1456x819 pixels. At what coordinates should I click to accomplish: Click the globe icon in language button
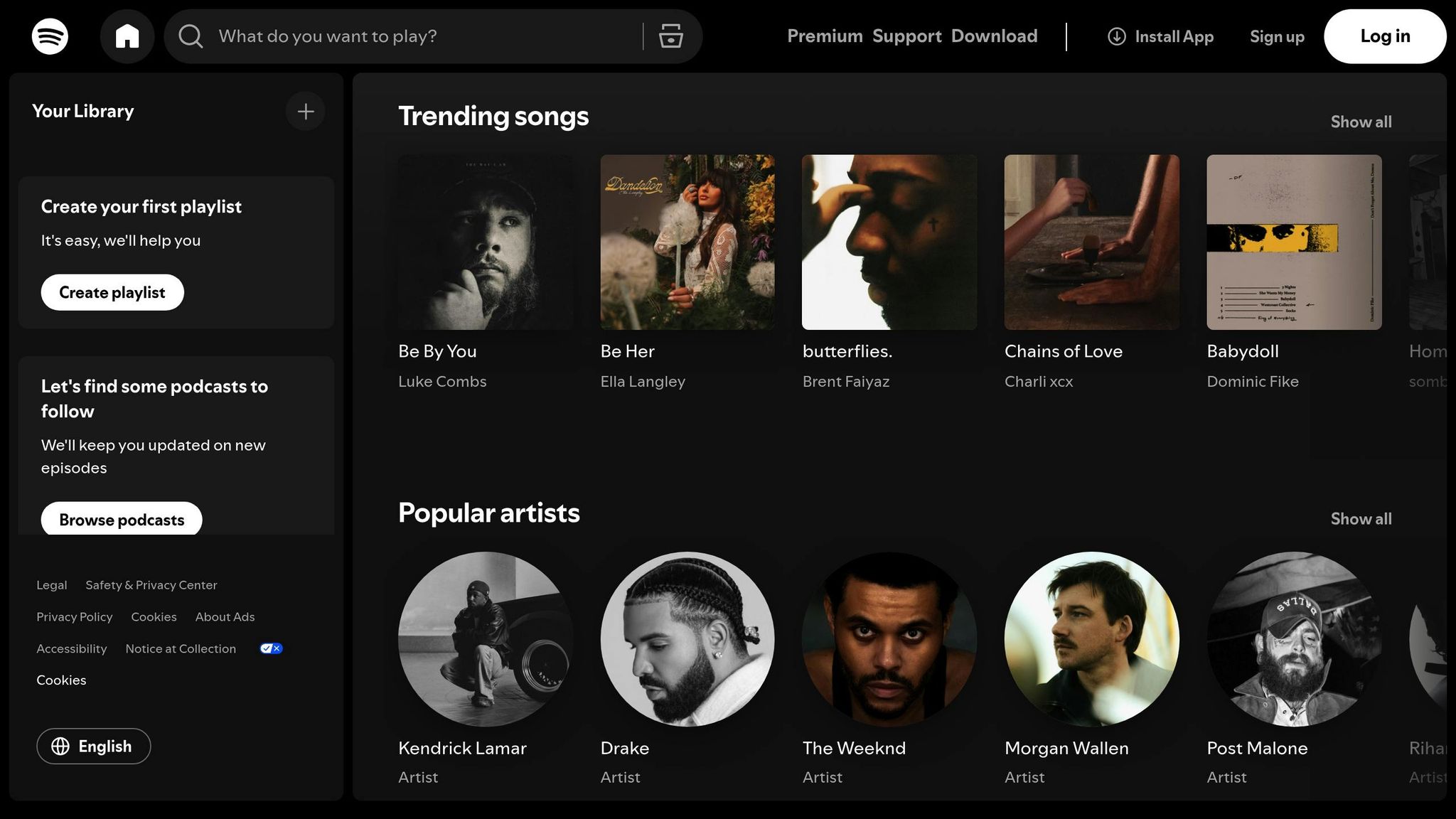[60, 746]
